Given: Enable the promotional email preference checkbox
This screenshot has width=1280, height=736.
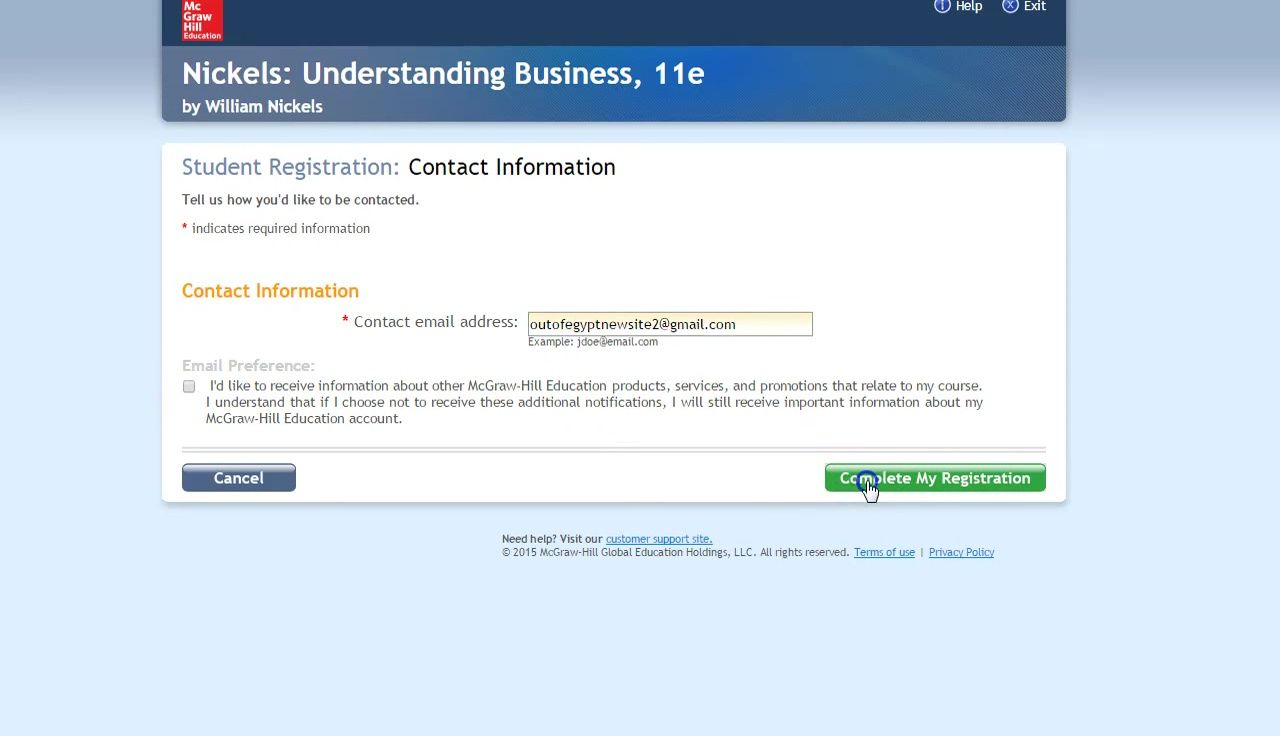Looking at the screenshot, I should [x=189, y=386].
